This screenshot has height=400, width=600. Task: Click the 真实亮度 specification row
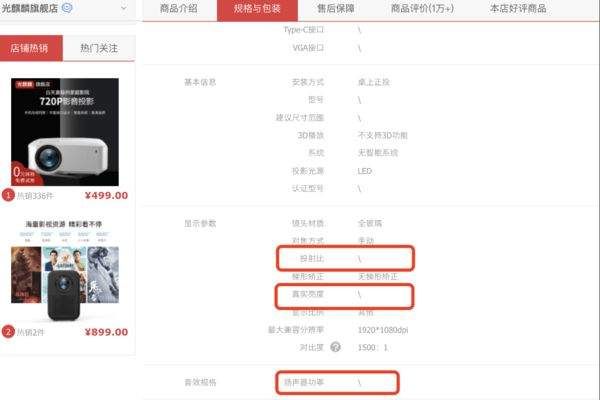click(x=344, y=296)
